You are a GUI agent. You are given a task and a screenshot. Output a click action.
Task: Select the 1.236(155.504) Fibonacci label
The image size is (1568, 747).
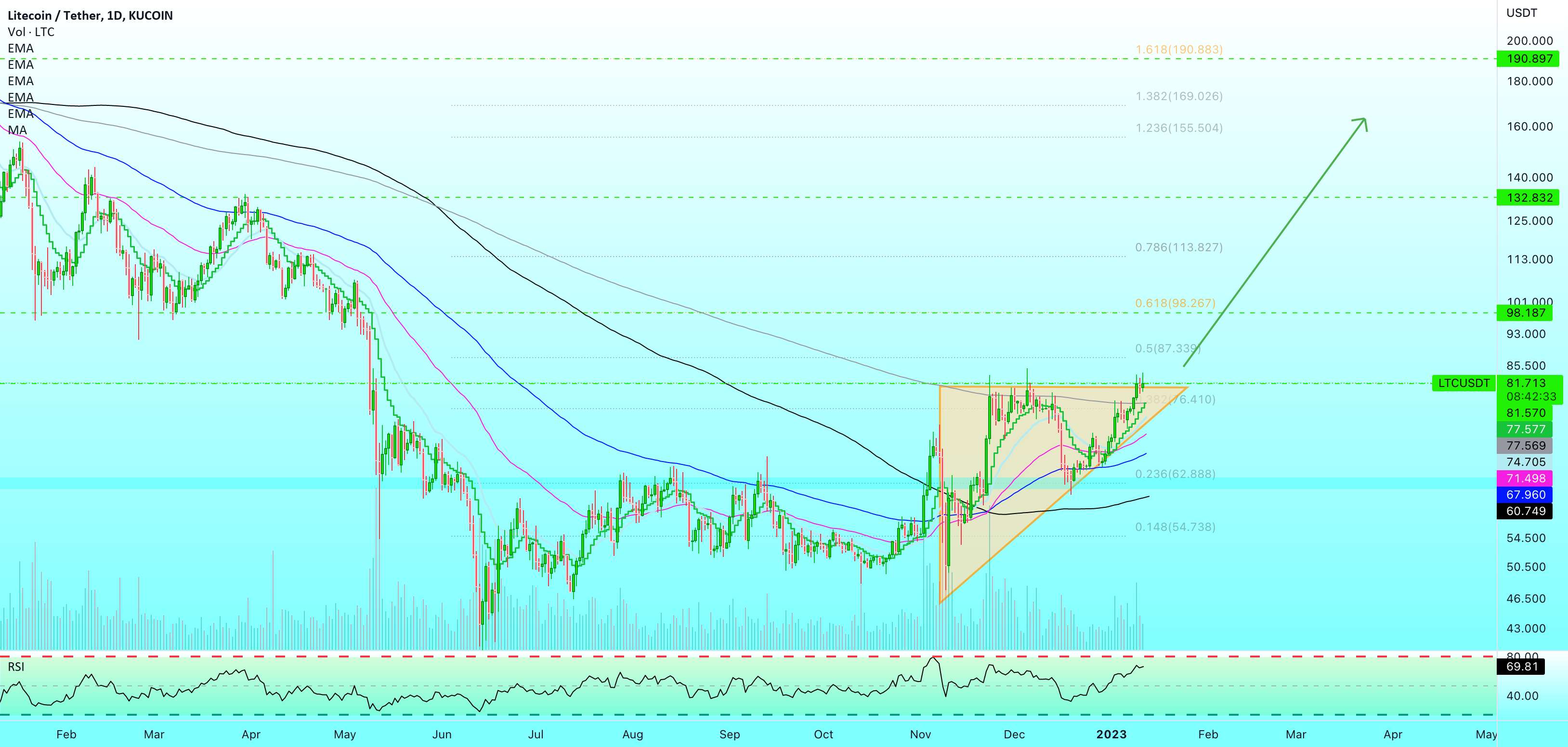click(x=1178, y=128)
